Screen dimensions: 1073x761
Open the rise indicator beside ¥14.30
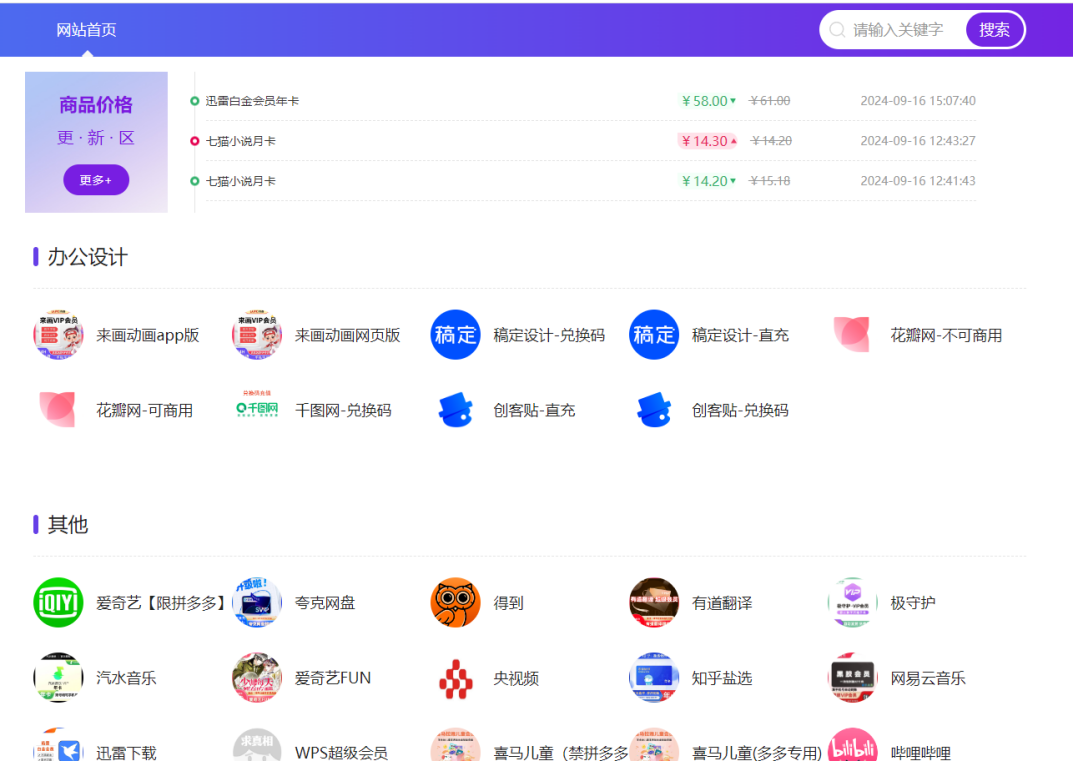coord(734,141)
